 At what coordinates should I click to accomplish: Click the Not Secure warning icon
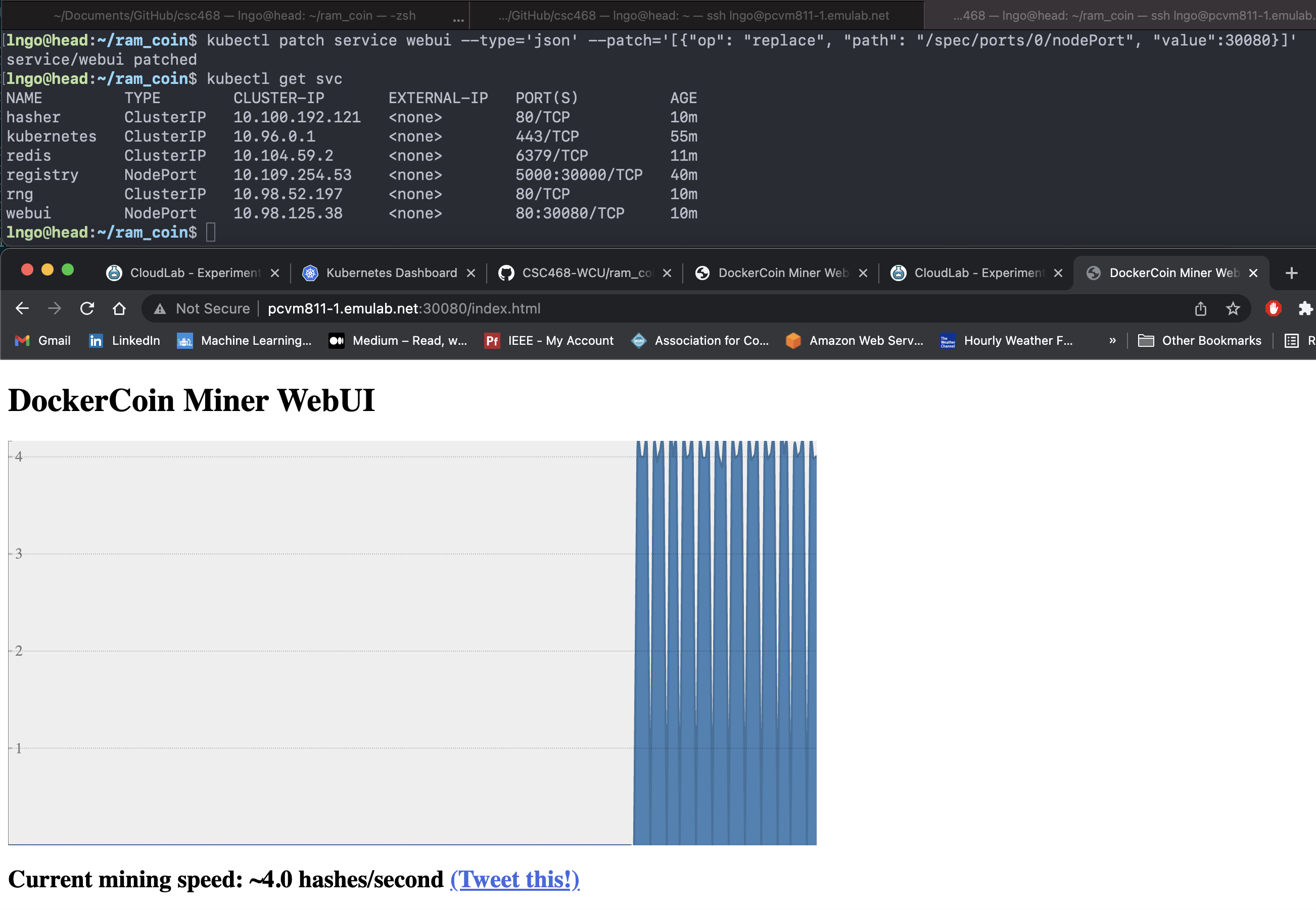[160, 309]
